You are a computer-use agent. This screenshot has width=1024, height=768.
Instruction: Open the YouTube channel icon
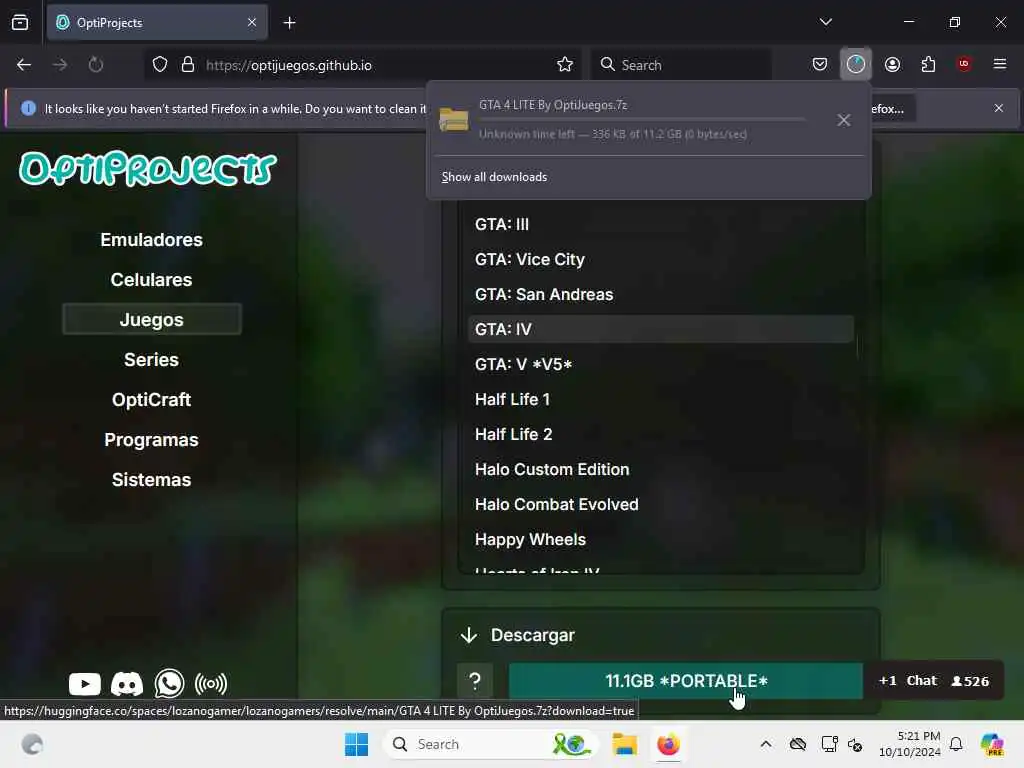(85, 684)
